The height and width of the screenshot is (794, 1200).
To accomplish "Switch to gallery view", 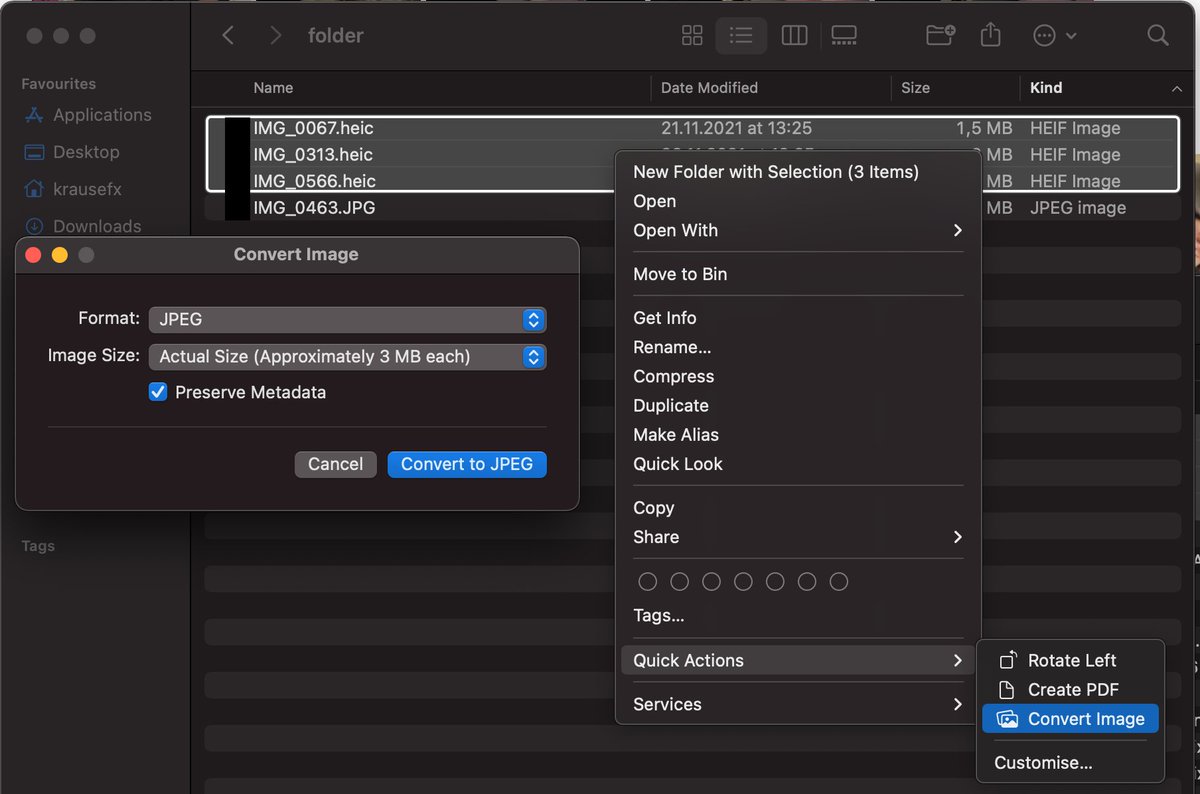I will 843,35.
